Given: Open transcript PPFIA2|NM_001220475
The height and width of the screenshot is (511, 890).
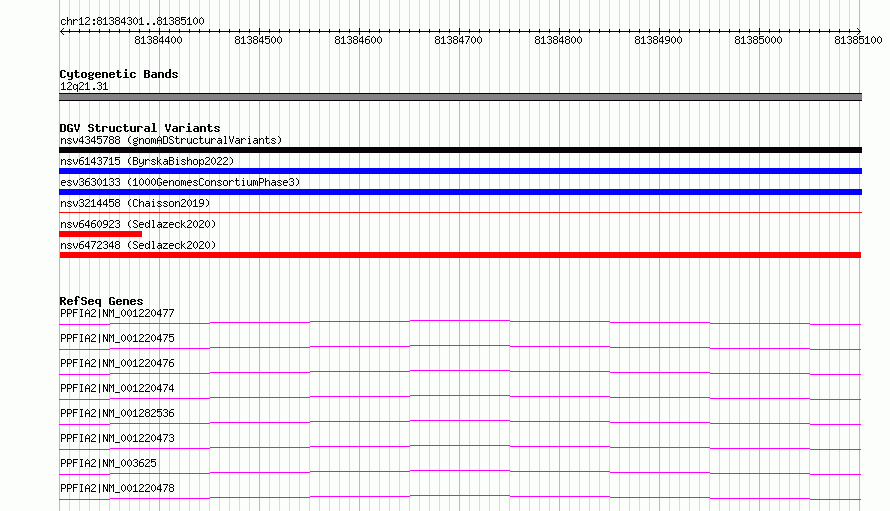Looking at the screenshot, I should tap(117, 338).
